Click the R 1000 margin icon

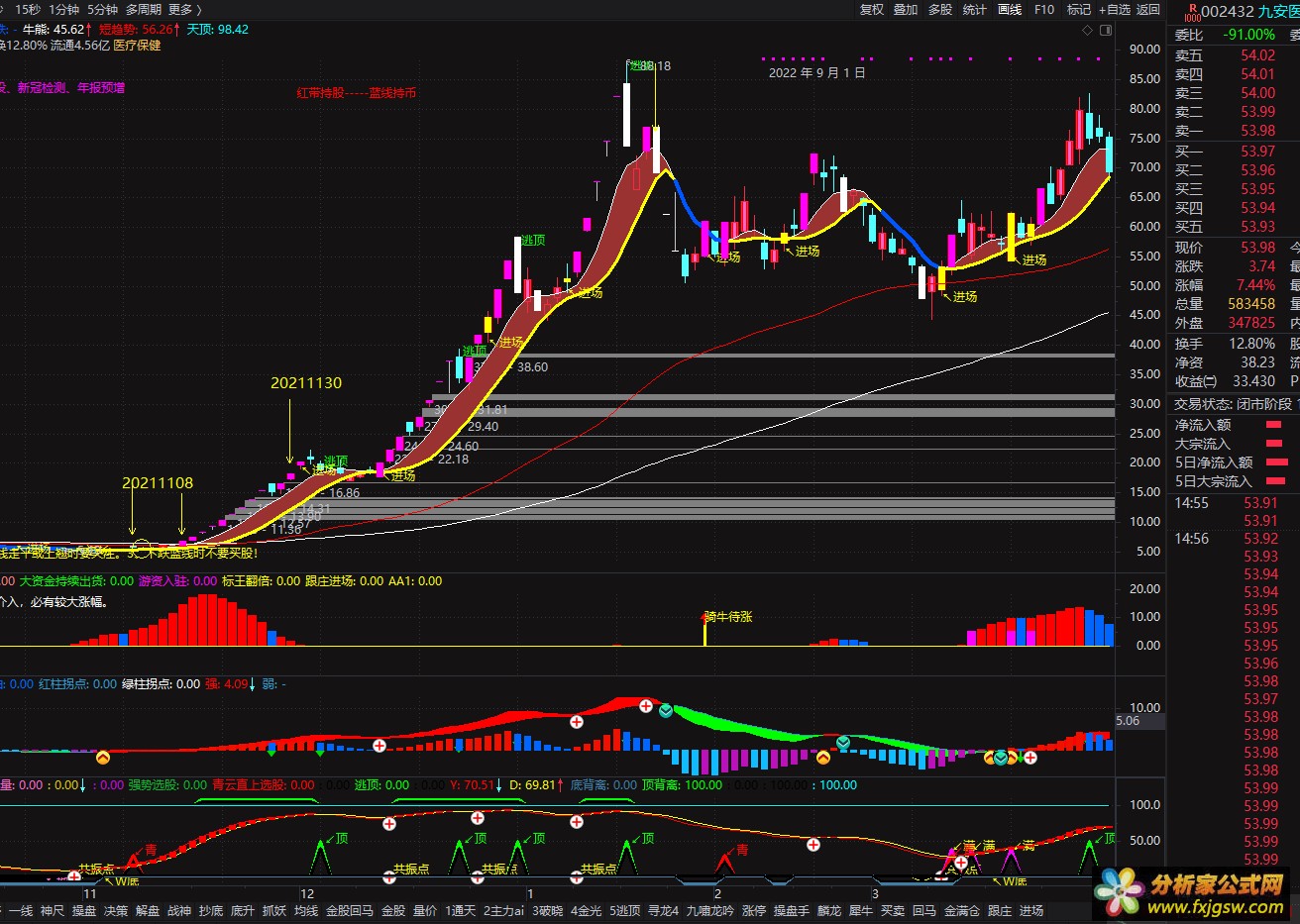[x=1192, y=12]
